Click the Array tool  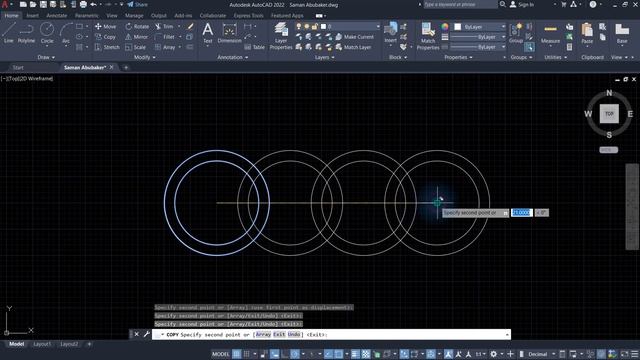[x=165, y=47]
